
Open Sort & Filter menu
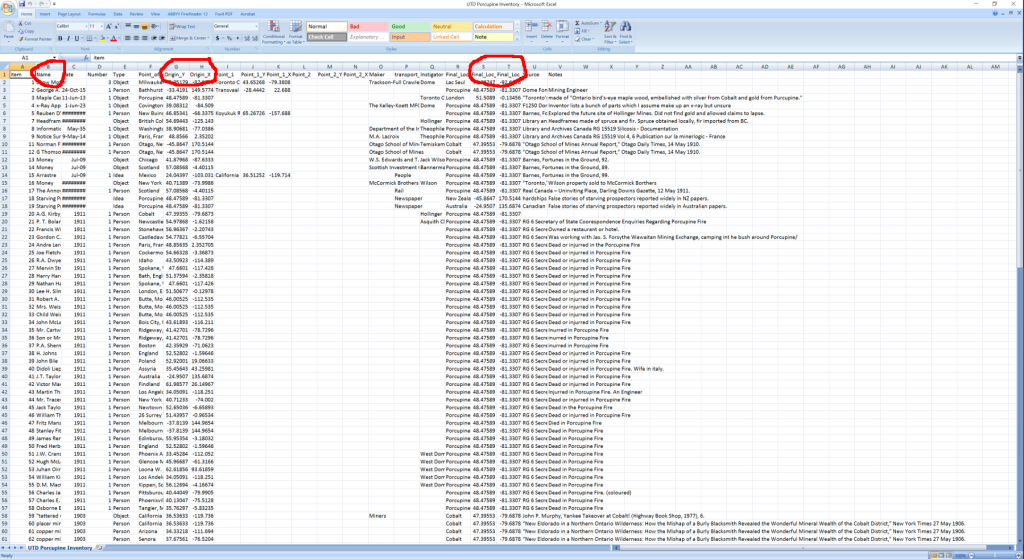pos(610,32)
